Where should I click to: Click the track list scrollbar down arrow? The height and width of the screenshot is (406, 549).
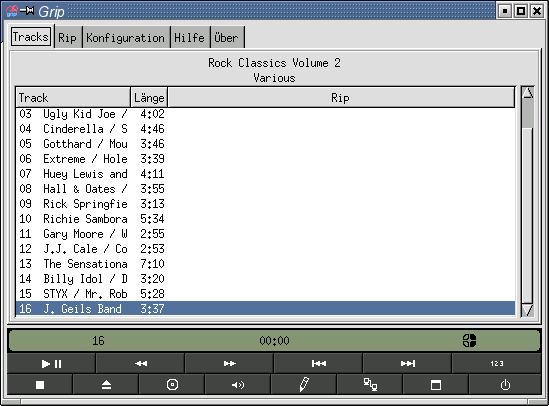pos(527,310)
